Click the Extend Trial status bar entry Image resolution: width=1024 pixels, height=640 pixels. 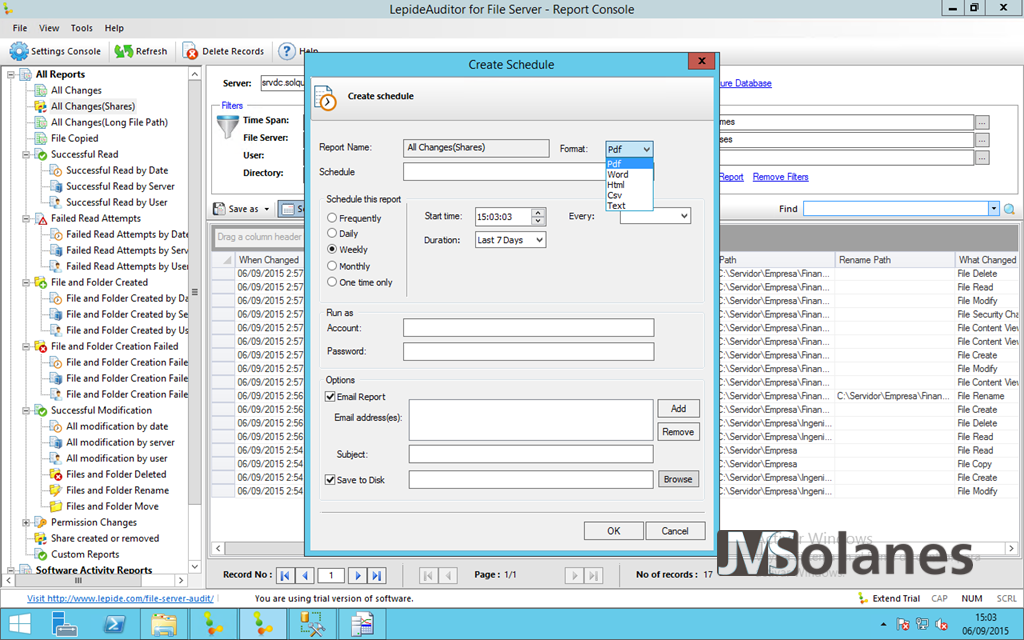[889, 598]
